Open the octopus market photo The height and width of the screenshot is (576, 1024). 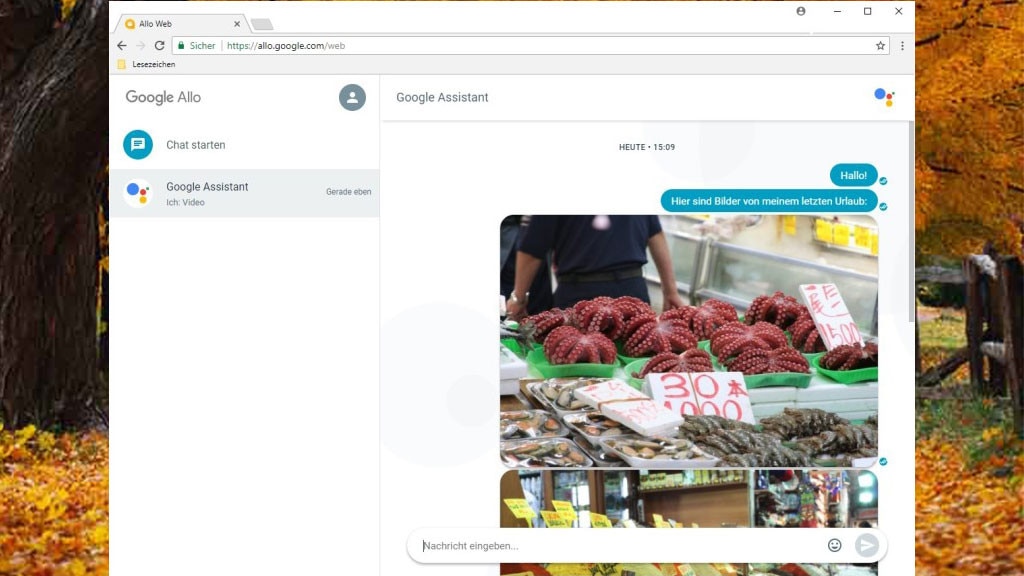click(x=690, y=340)
